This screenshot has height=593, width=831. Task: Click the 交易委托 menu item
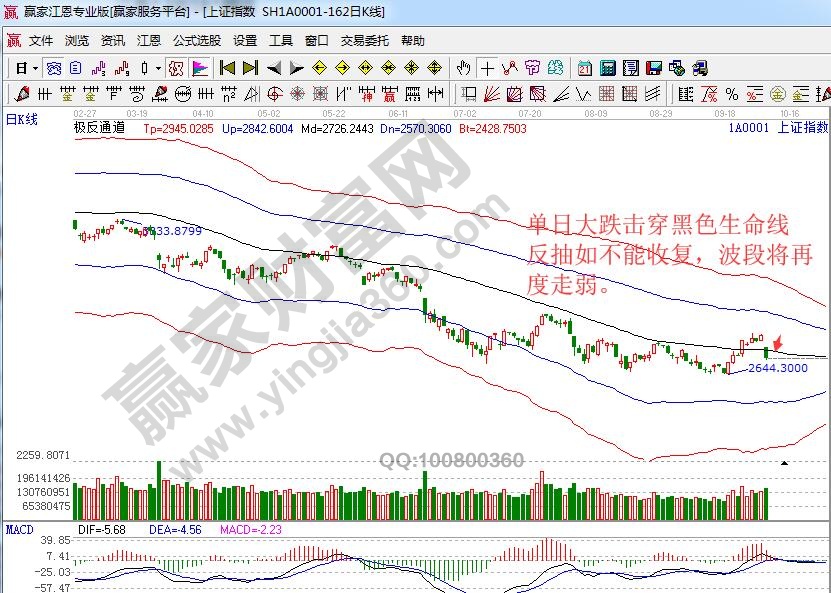[364, 41]
